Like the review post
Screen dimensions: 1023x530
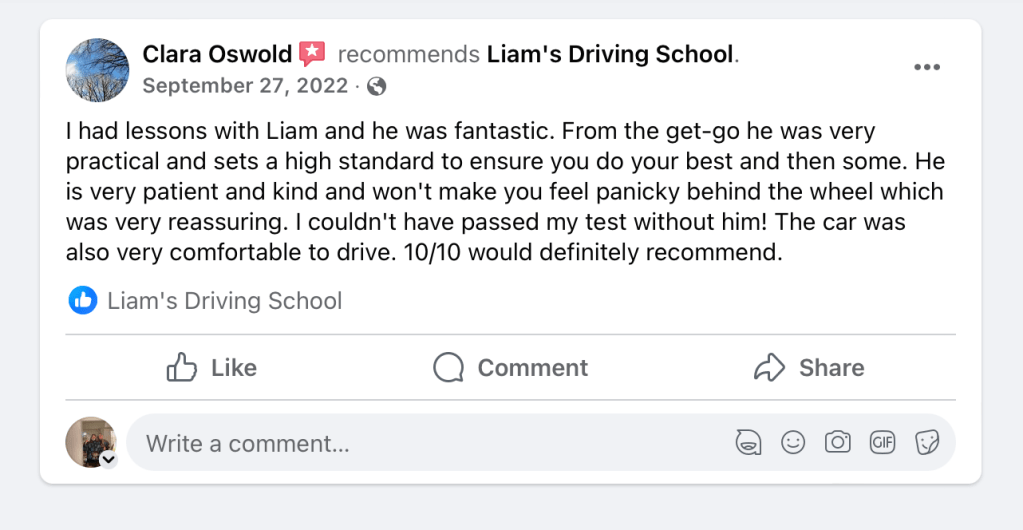[212, 368]
